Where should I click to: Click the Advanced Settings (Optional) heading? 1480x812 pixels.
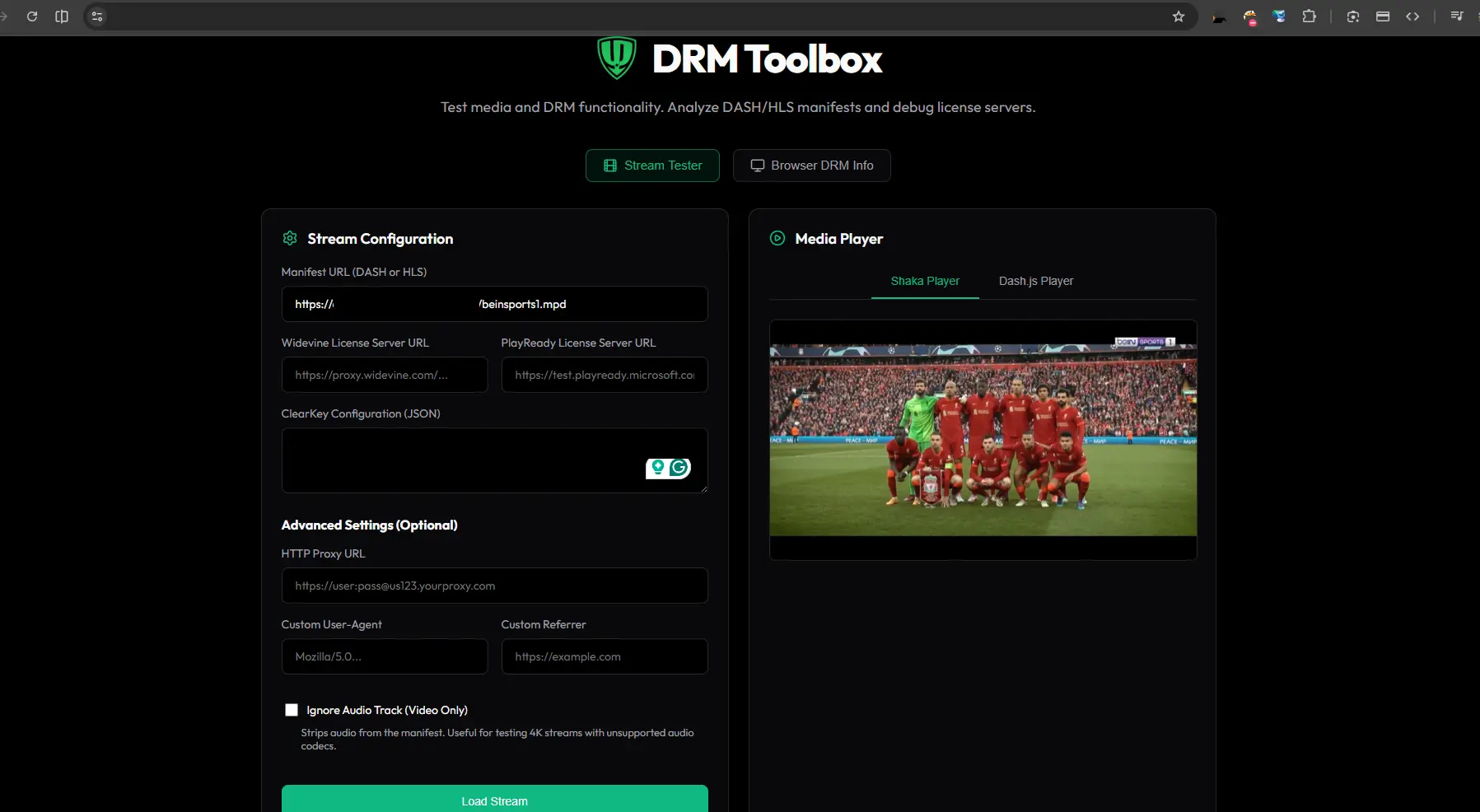369,525
